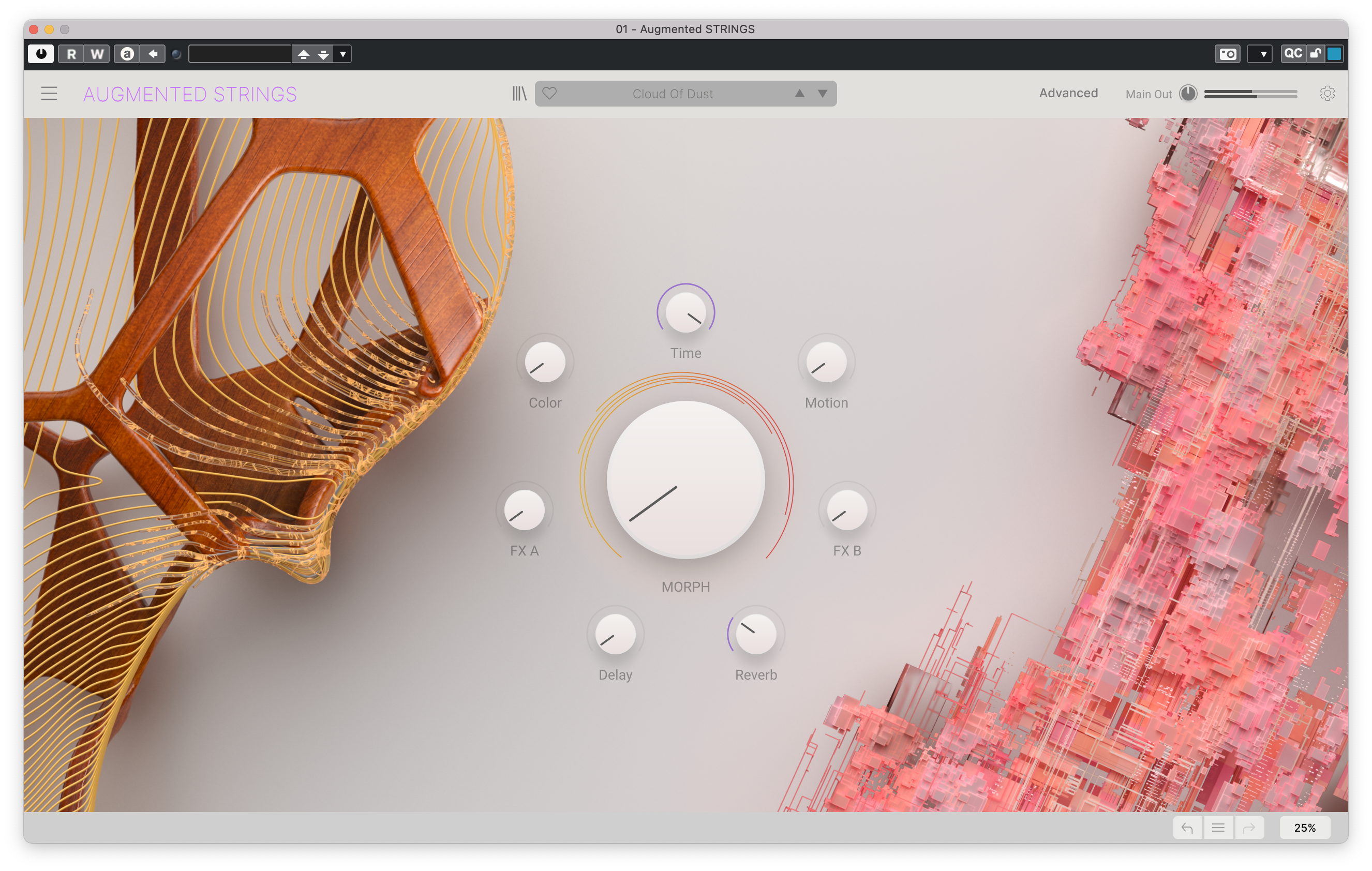The height and width of the screenshot is (871, 1372).
Task: Toggle the plugin power bypass button
Action: point(41,54)
